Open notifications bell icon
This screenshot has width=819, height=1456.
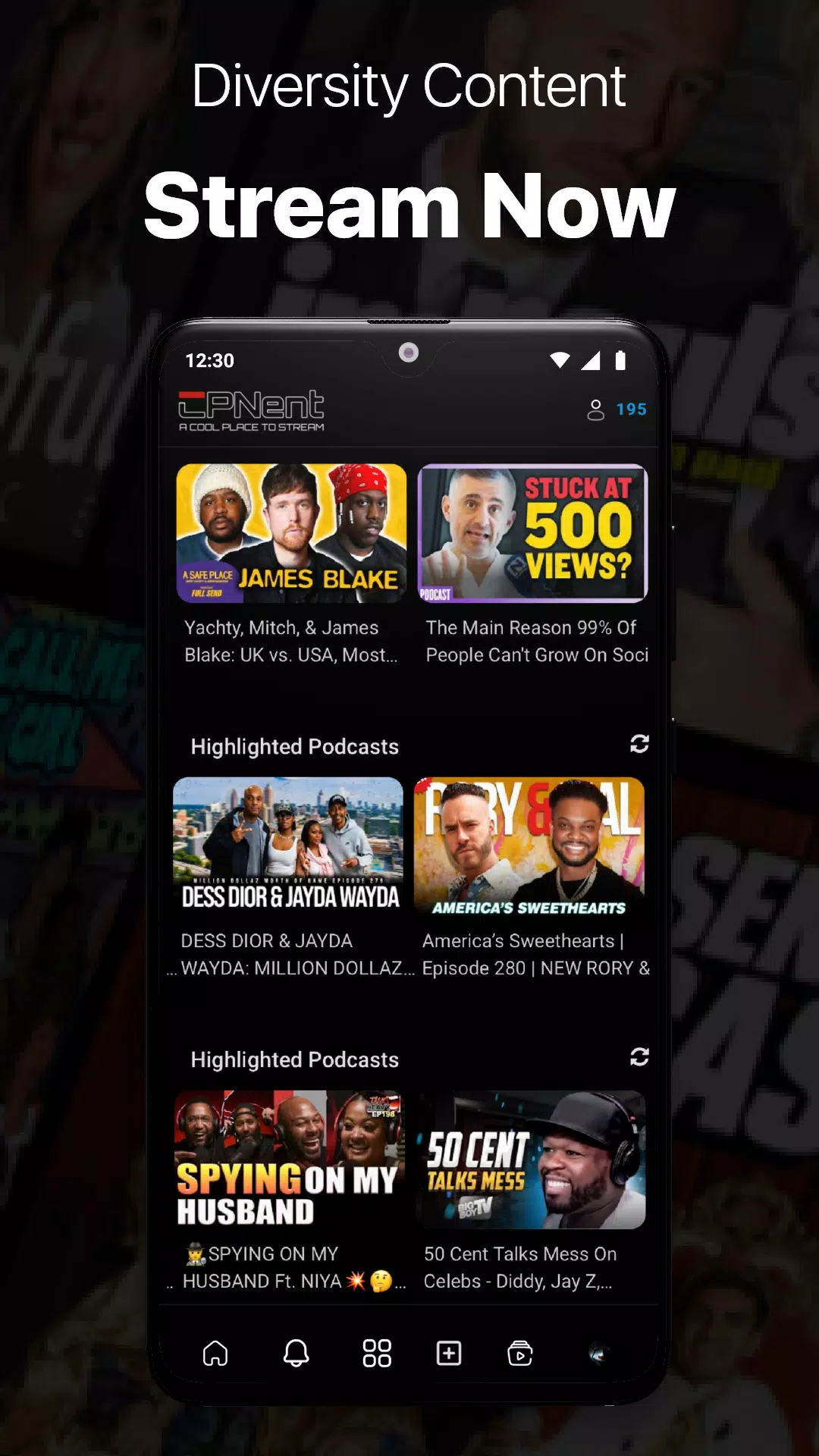296,1353
